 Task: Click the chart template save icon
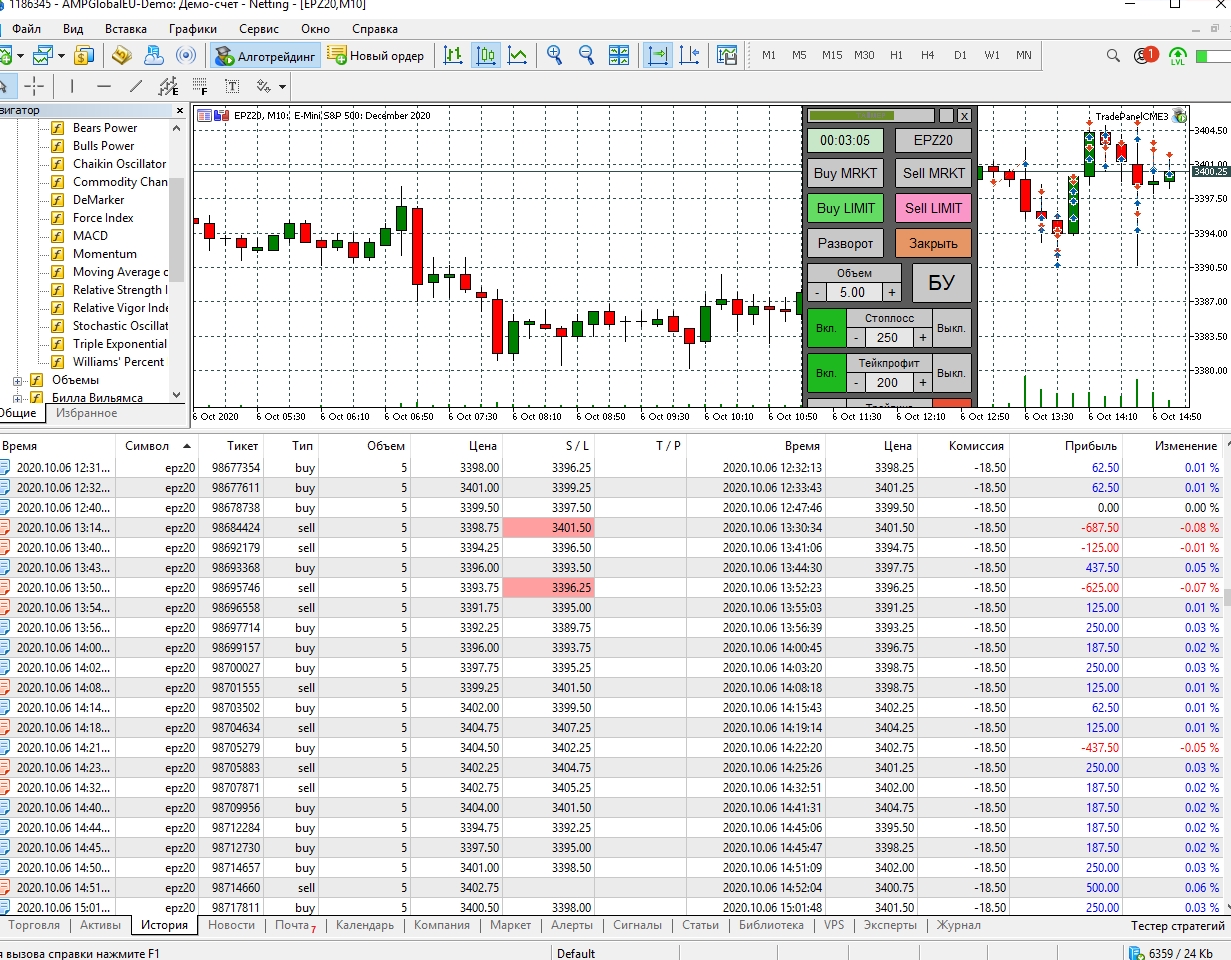(x=727, y=55)
